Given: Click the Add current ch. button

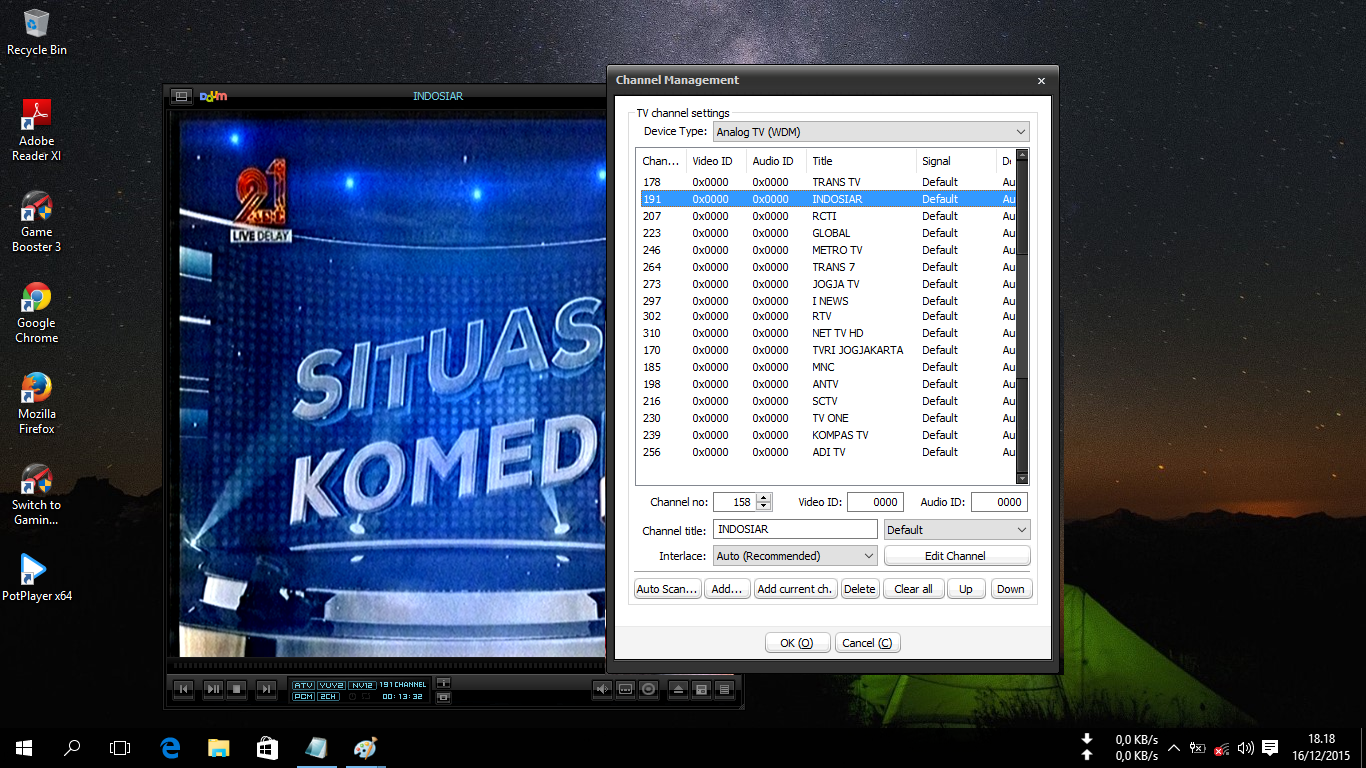Looking at the screenshot, I should click(x=795, y=589).
